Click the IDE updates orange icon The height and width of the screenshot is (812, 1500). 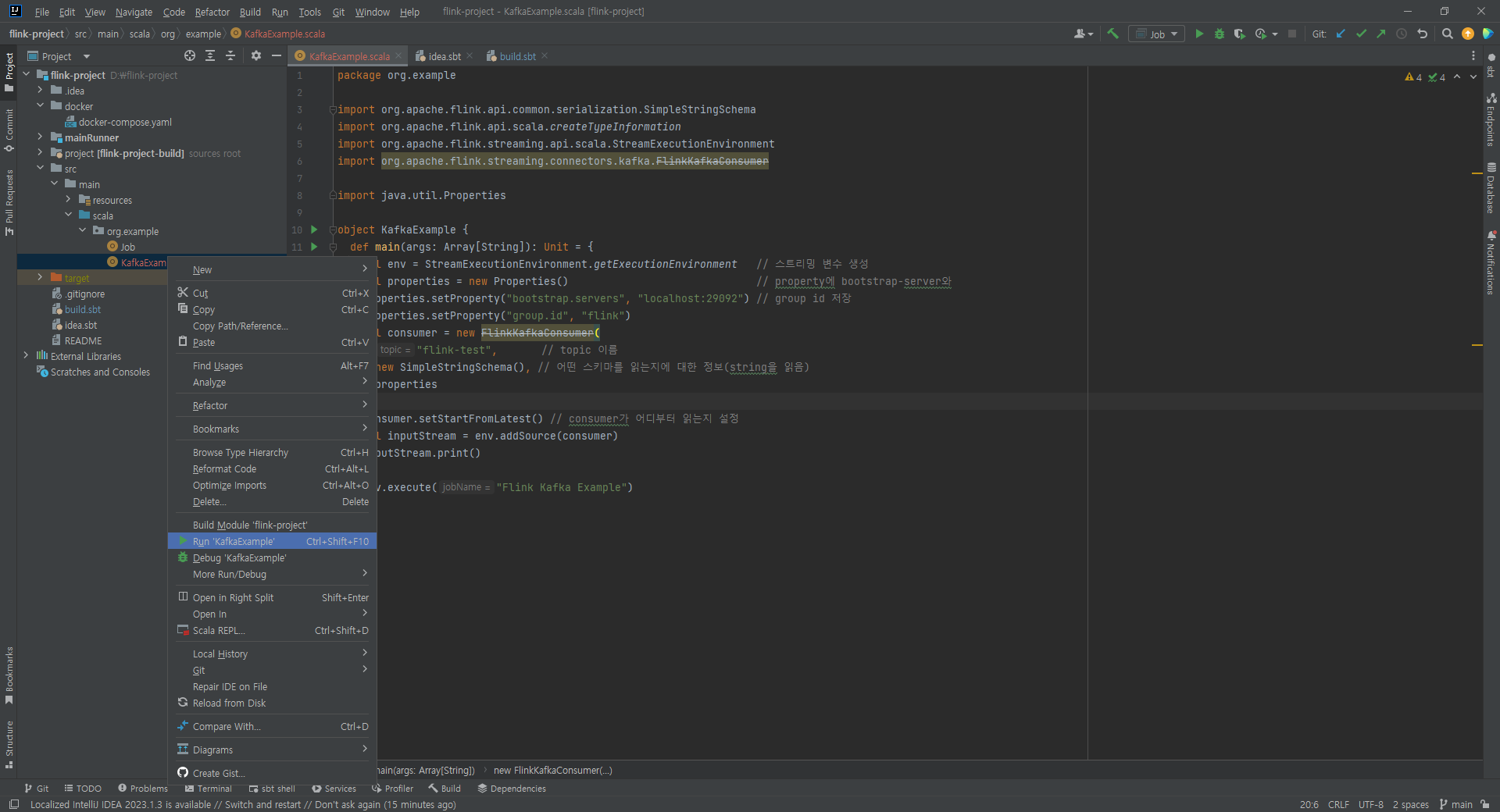point(1467,34)
